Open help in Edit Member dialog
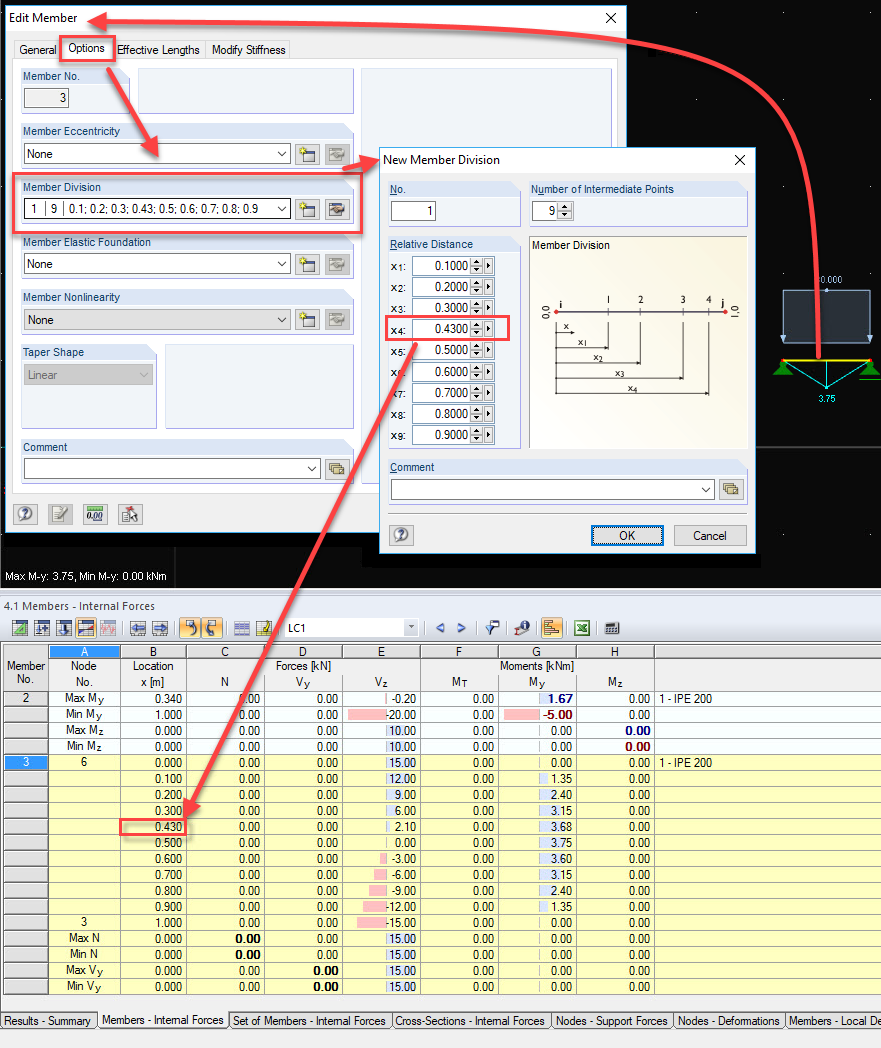 pos(25,514)
